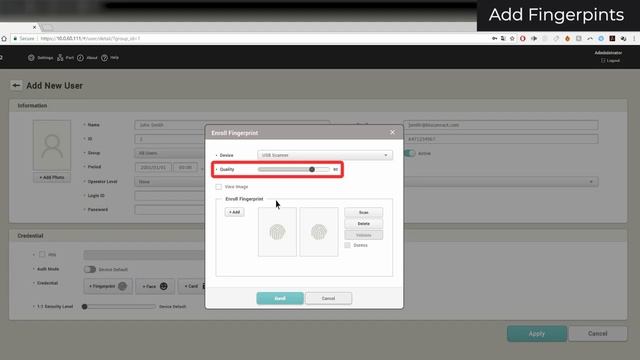Click the red Opera-style extension icon
Viewport: 640px width, 360px height.
coord(523,38)
